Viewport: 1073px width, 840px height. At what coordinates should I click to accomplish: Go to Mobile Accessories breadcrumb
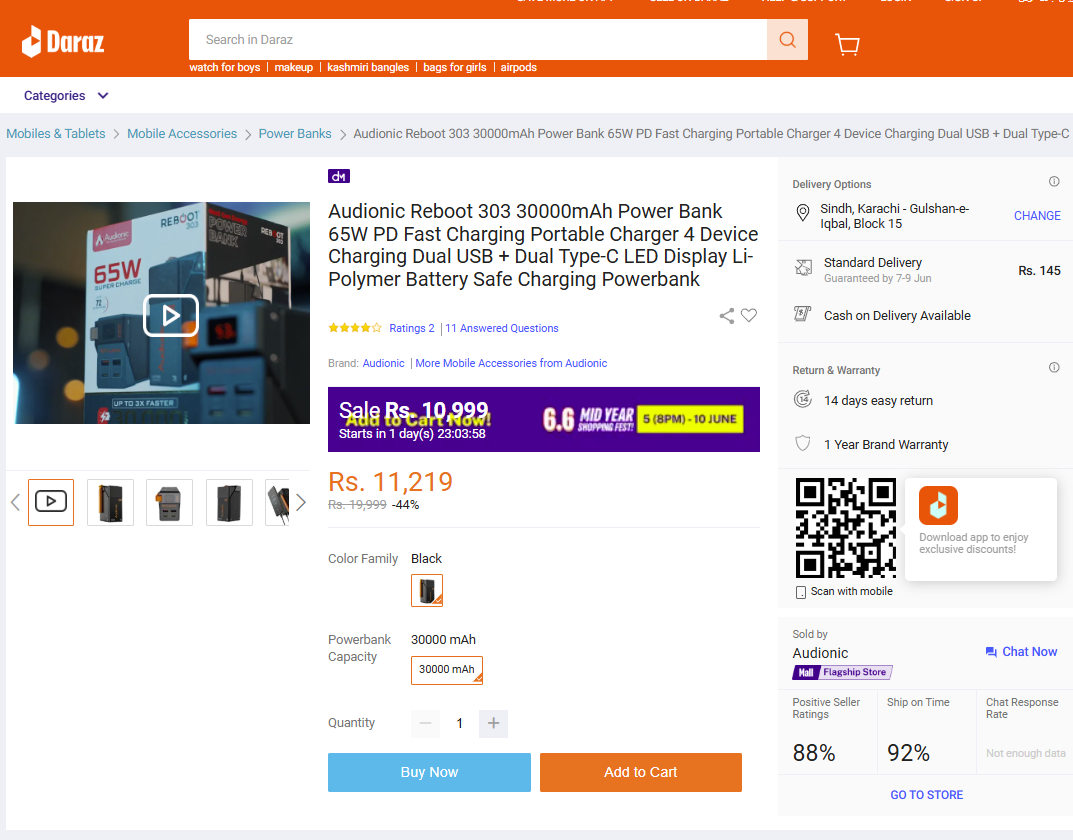click(182, 133)
